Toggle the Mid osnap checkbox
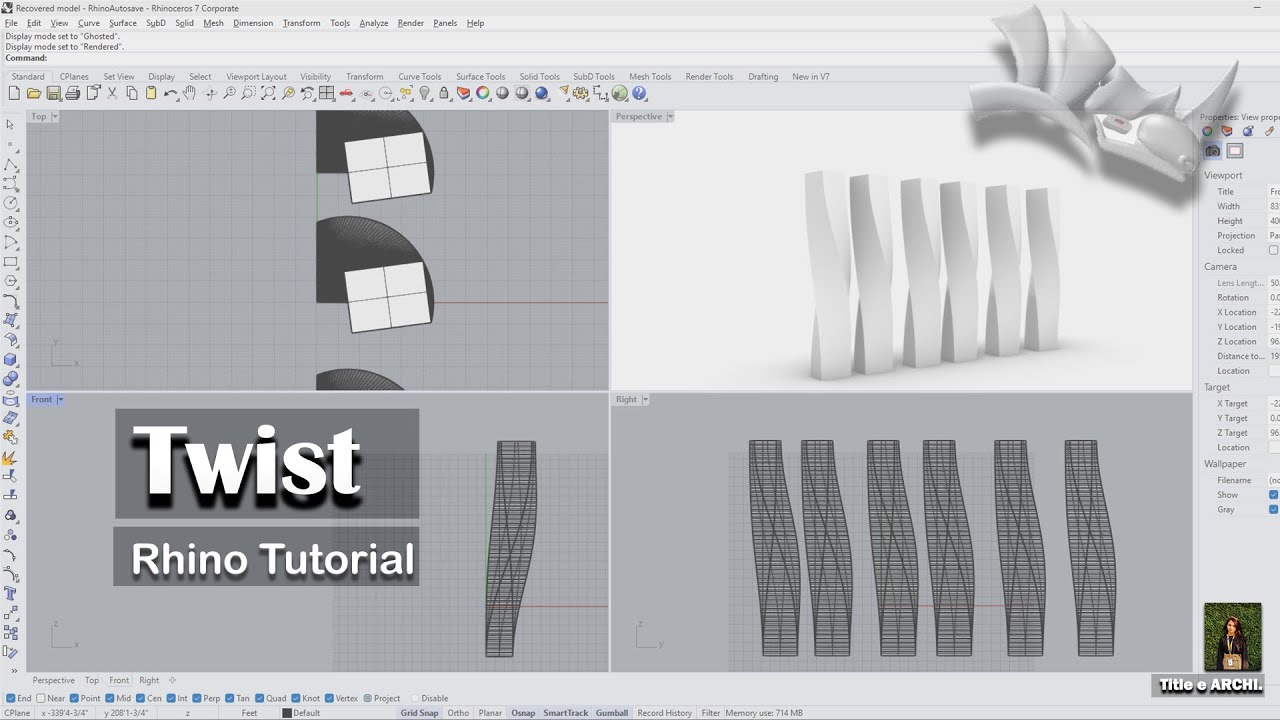This screenshot has width=1280, height=720. pos(109,698)
